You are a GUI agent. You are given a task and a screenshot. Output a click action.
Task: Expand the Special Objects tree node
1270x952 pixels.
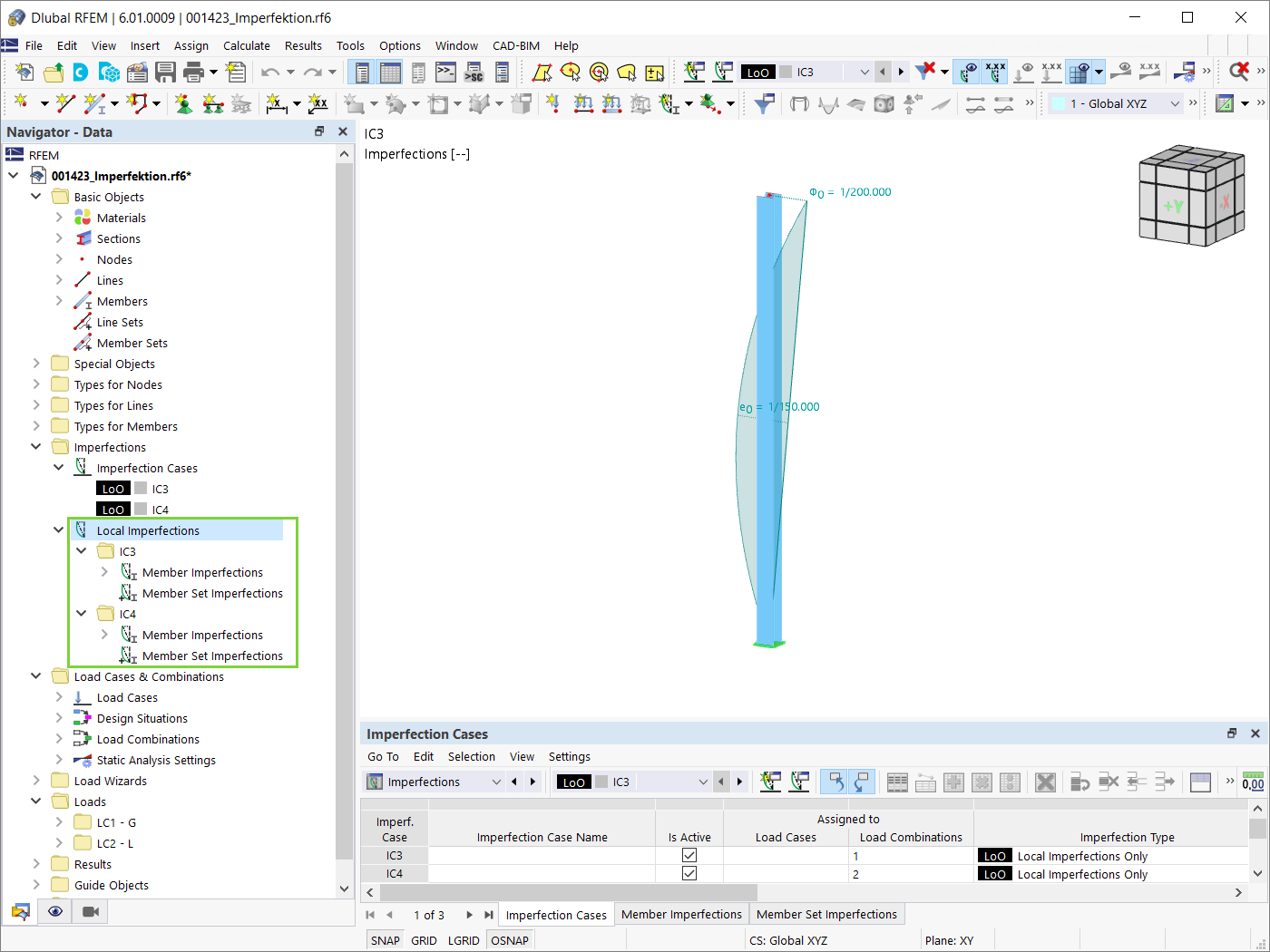[x=36, y=364]
